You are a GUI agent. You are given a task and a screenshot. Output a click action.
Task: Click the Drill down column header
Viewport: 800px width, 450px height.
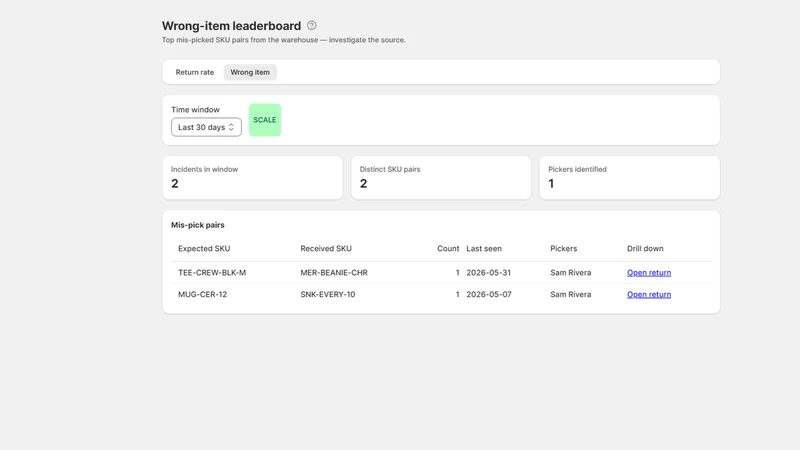[x=645, y=248]
